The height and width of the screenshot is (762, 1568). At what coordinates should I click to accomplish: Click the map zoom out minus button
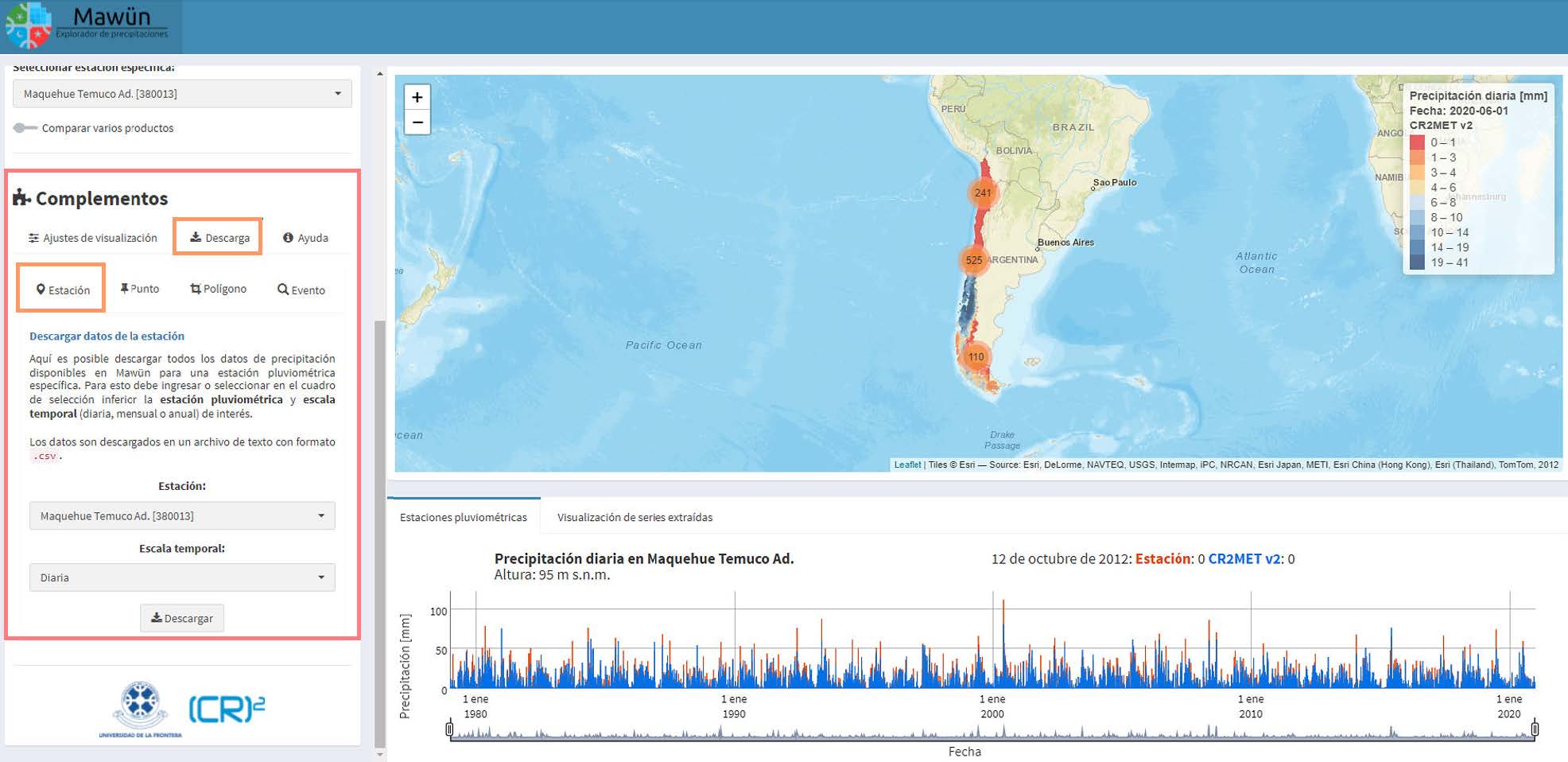[x=417, y=122]
